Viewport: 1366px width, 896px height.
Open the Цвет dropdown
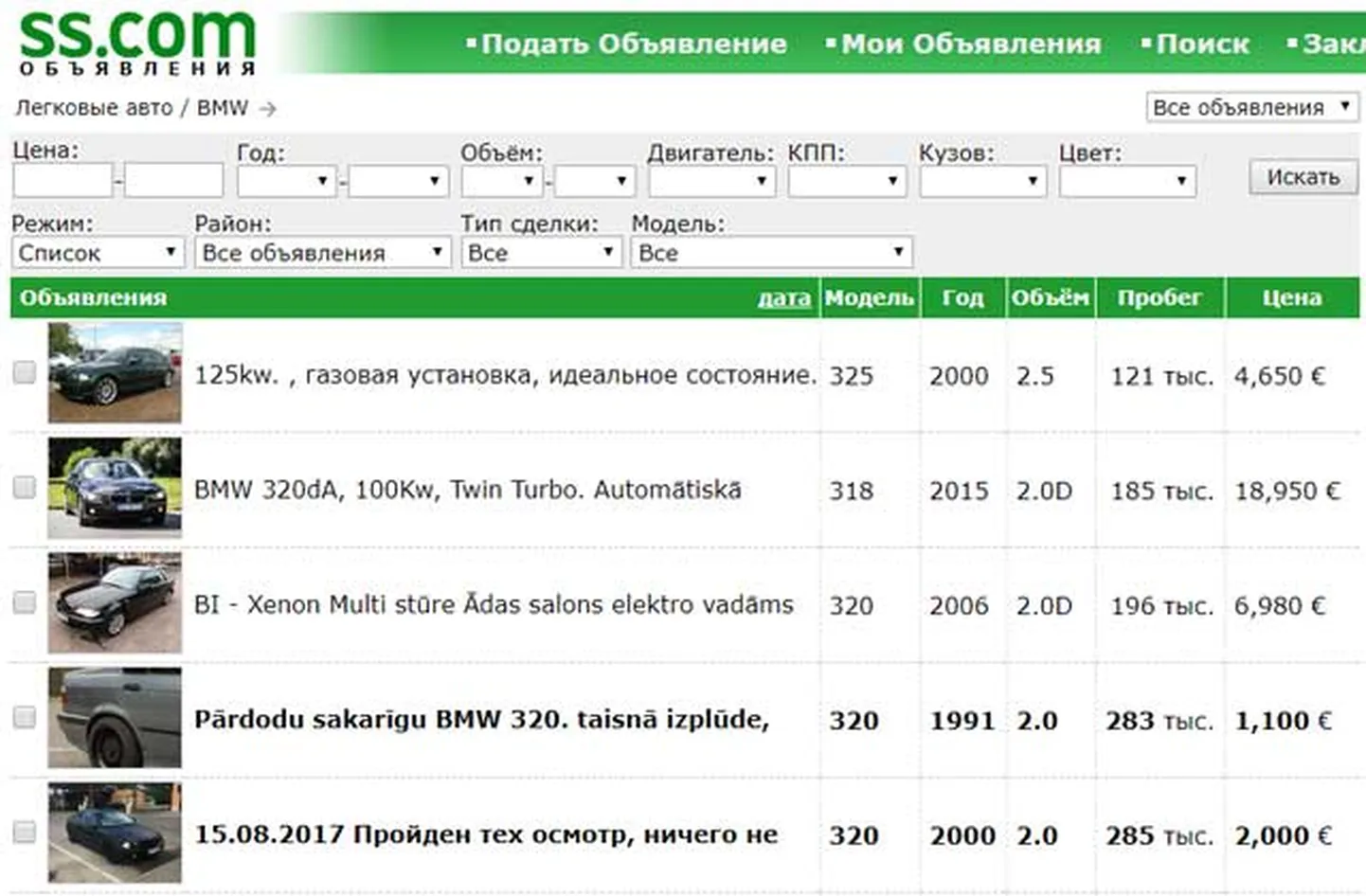1127,180
